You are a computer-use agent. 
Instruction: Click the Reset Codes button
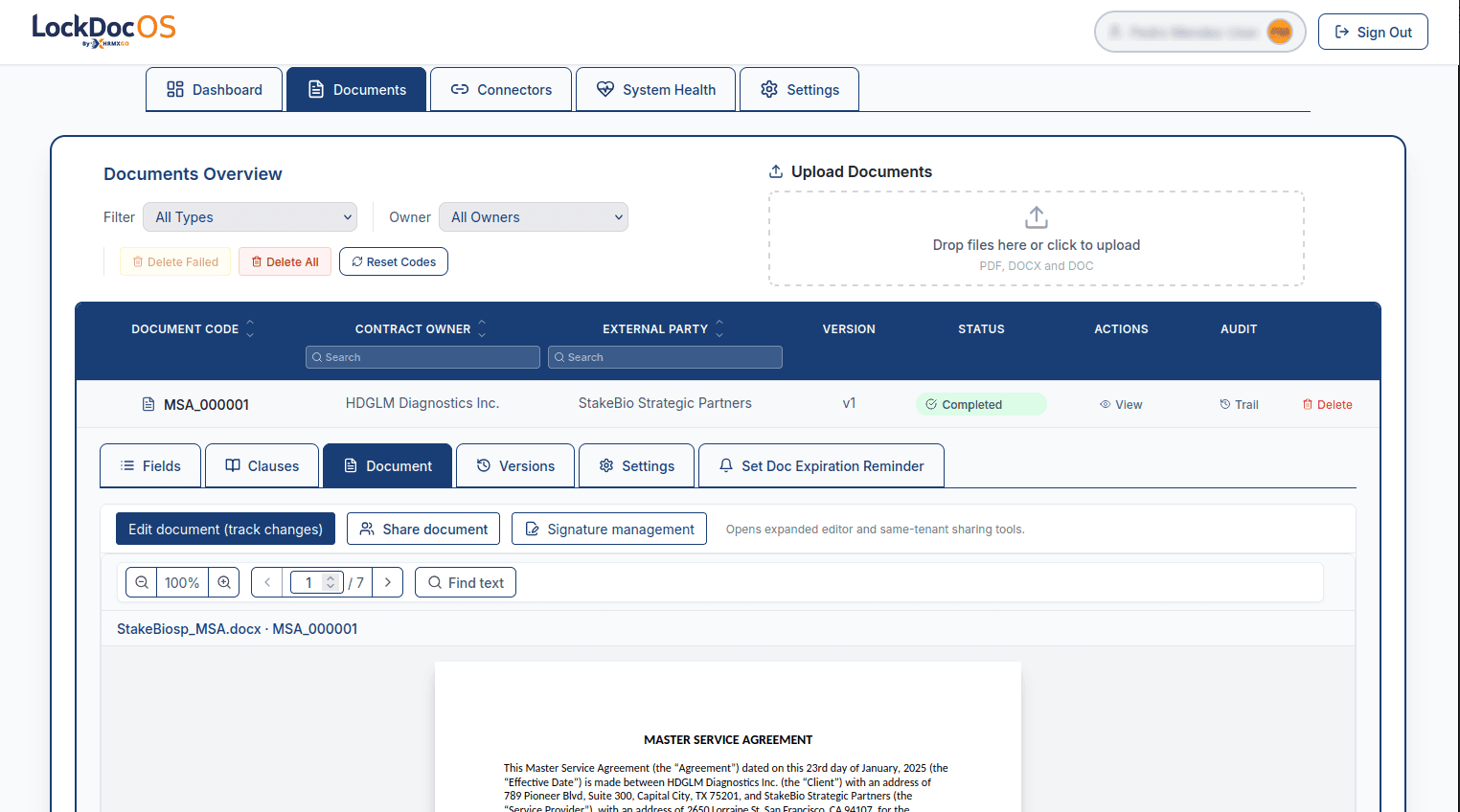click(x=394, y=261)
